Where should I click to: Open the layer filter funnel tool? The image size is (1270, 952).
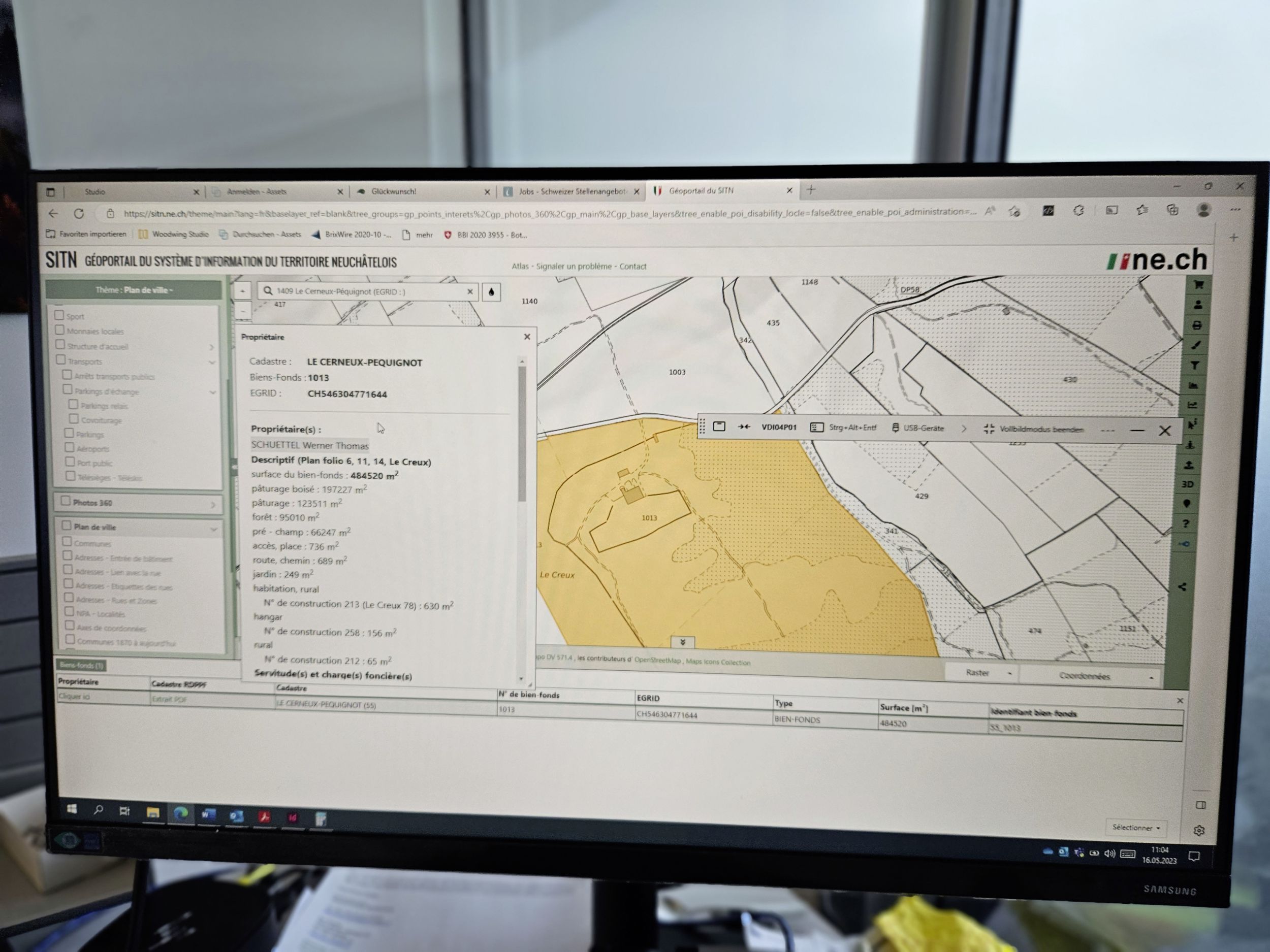click(x=1195, y=365)
